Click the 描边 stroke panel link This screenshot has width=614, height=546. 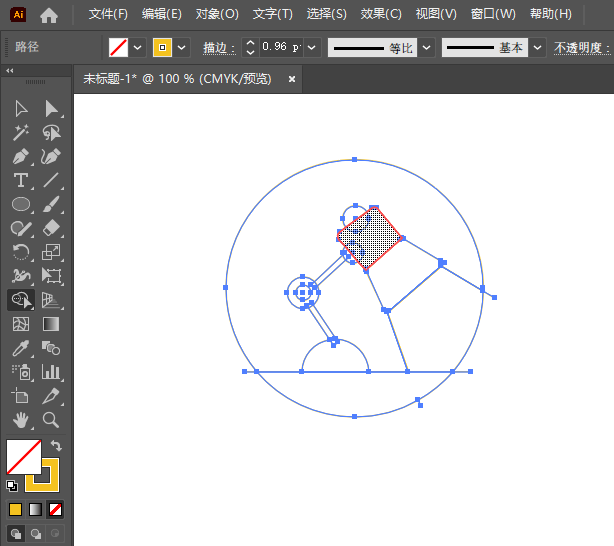click(x=219, y=48)
